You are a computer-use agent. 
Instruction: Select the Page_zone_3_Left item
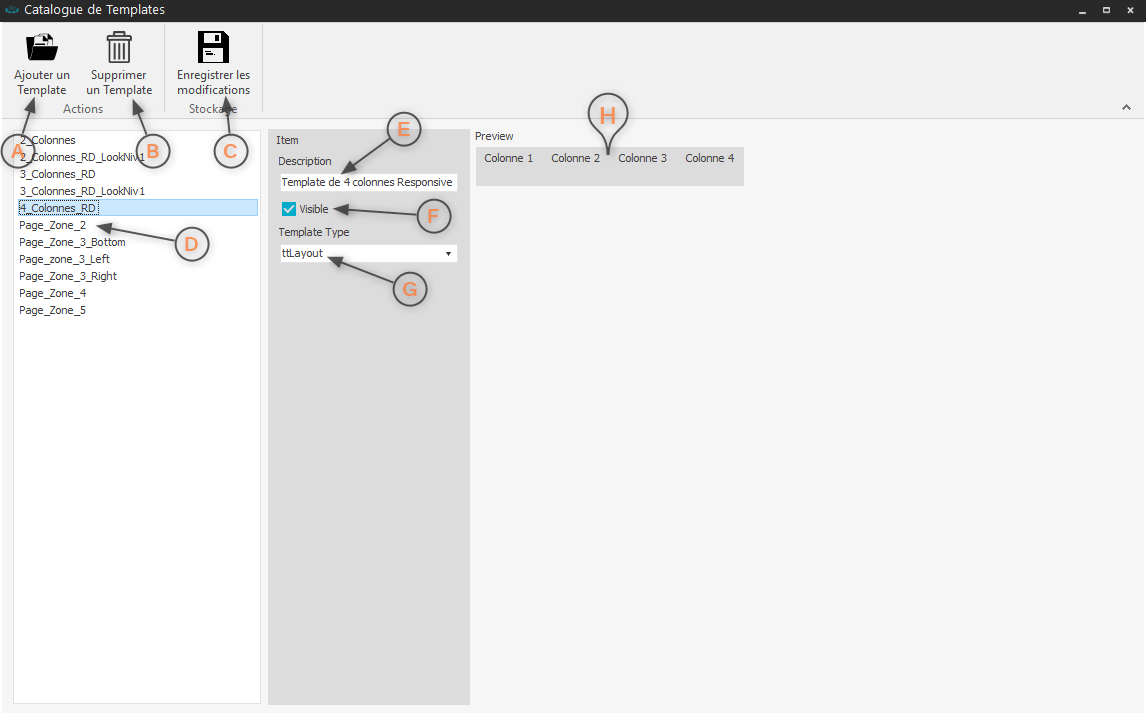pyautogui.click(x=64, y=259)
